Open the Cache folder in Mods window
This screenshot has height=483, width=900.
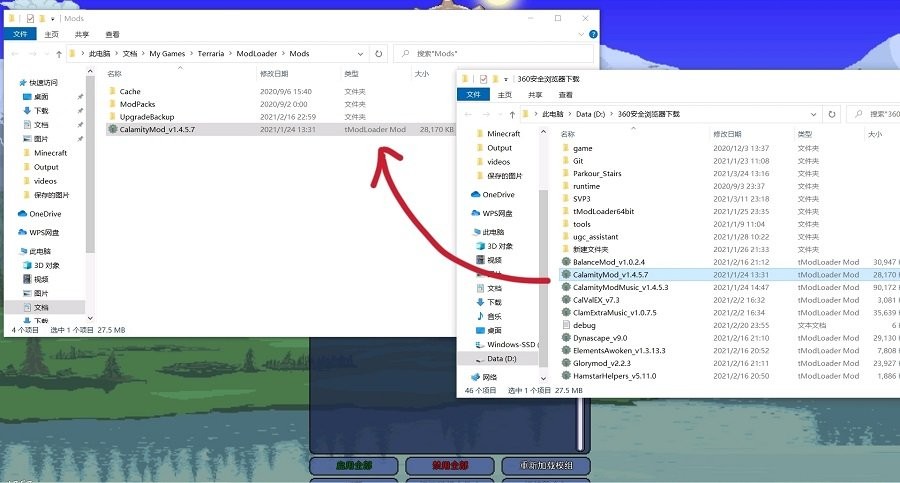point(130,91)
